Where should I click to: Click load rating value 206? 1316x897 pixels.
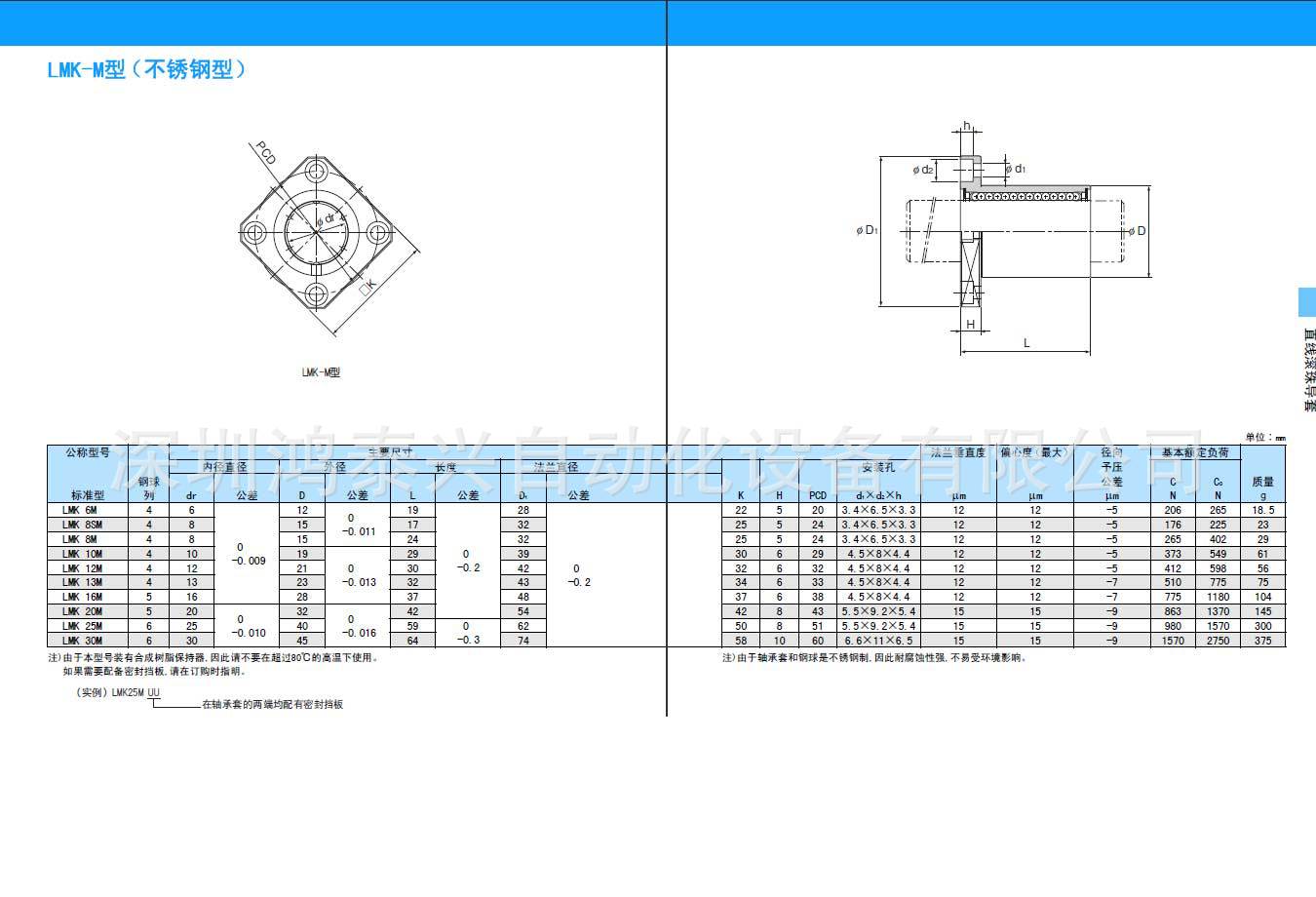tap(1173, 510)
